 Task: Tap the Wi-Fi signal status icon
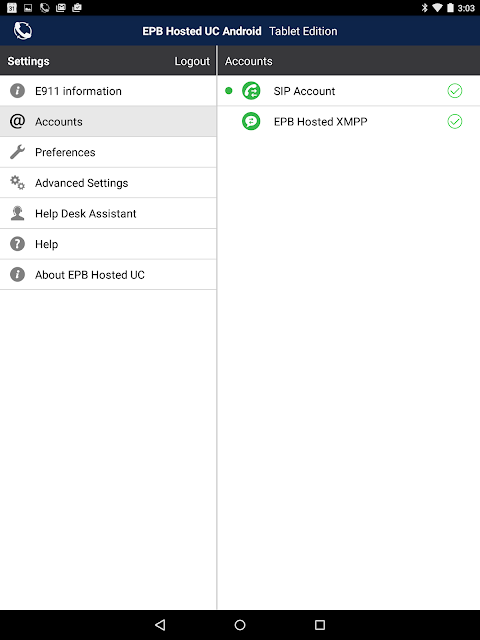[437, 8]
